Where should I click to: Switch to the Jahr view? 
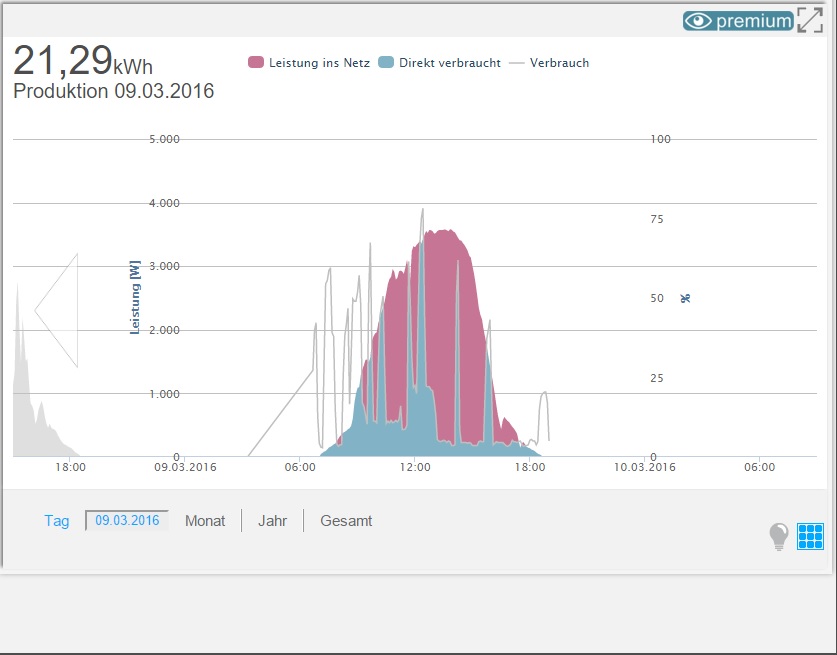[x=272, y=521]
